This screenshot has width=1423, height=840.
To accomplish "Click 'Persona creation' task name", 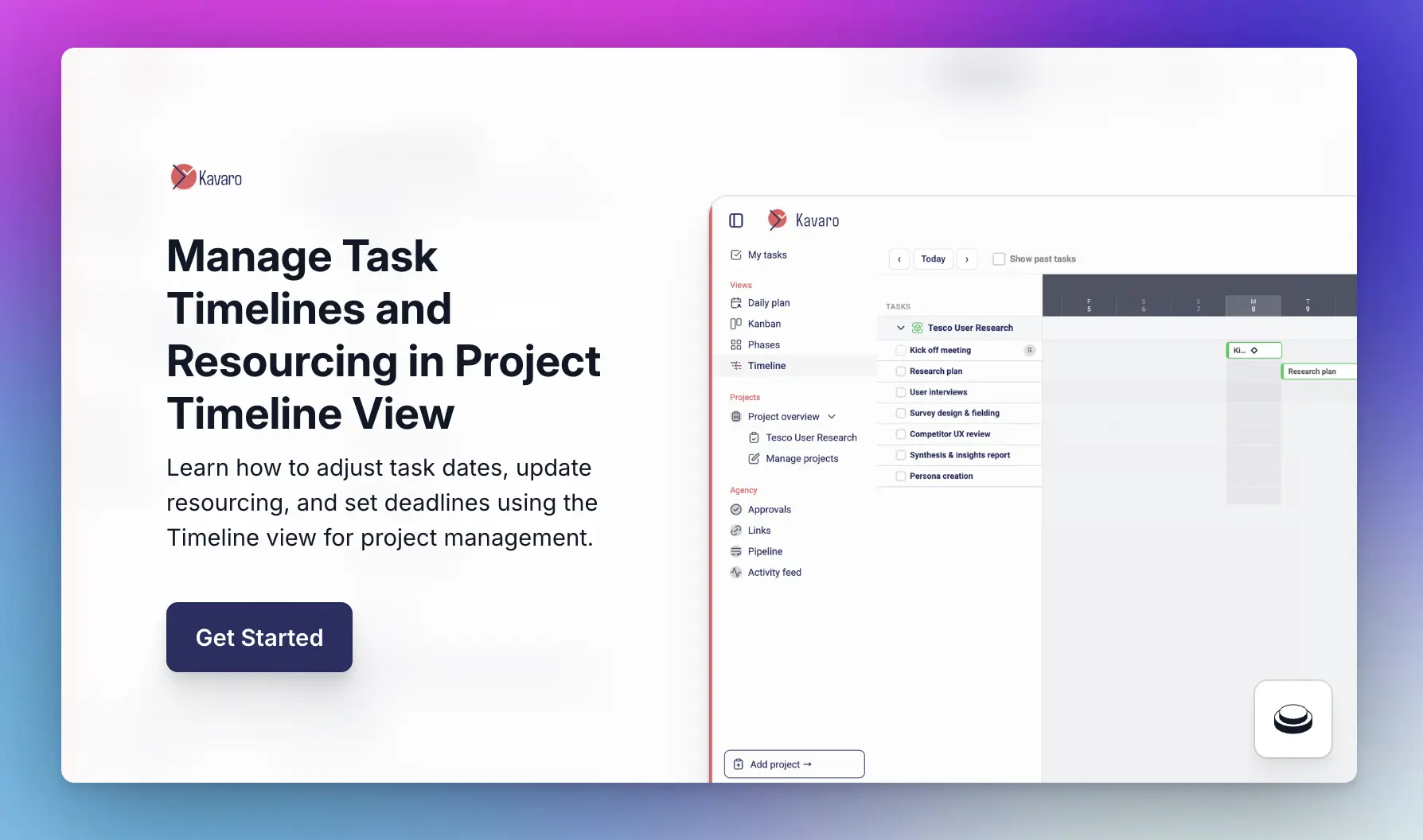I will (x=941, y=476).
